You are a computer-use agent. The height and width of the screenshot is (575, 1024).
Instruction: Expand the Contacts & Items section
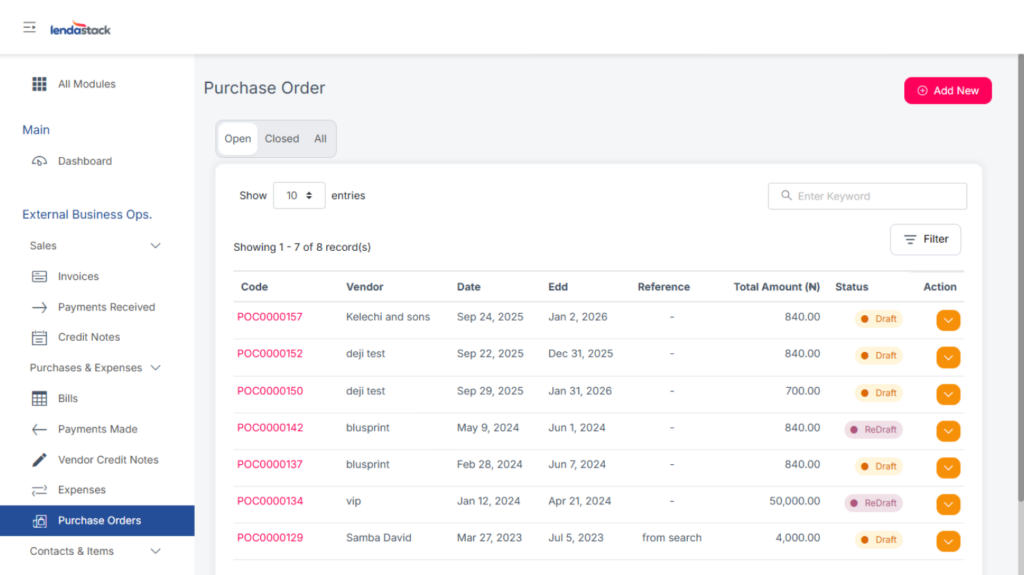click(x=155, y=551)
